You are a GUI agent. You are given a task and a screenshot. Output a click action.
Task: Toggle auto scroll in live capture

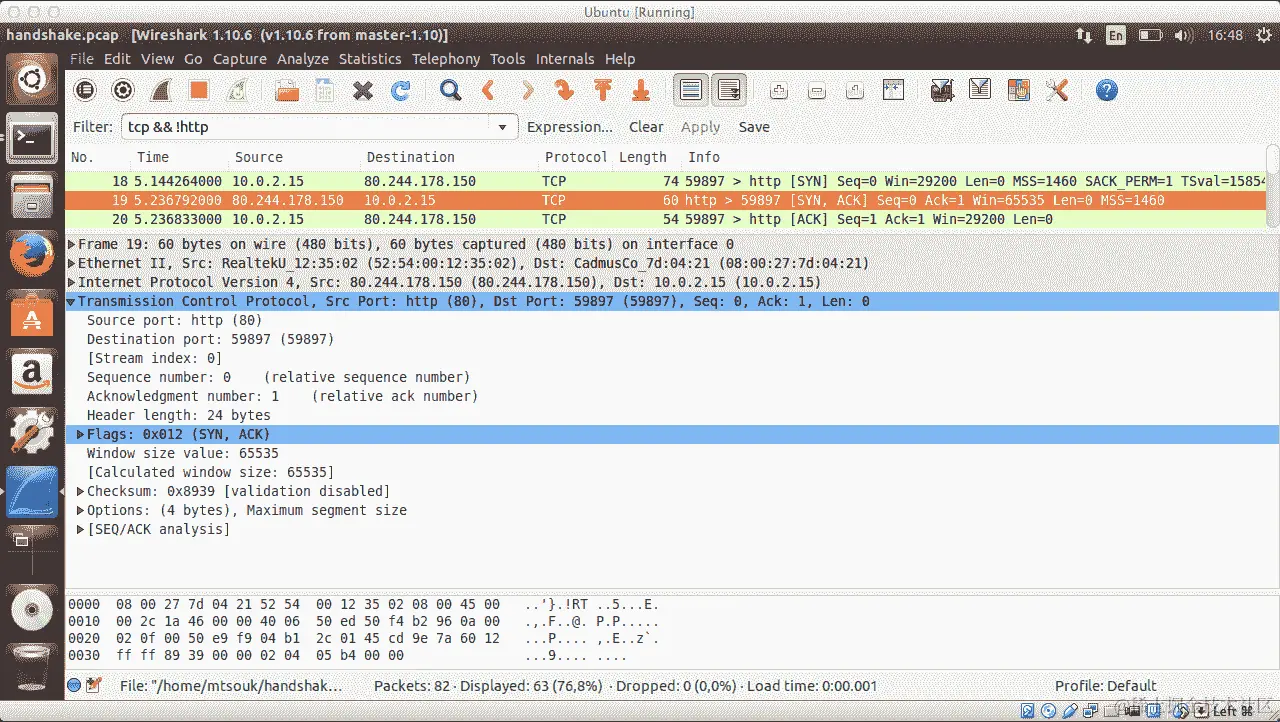(729, 91)
